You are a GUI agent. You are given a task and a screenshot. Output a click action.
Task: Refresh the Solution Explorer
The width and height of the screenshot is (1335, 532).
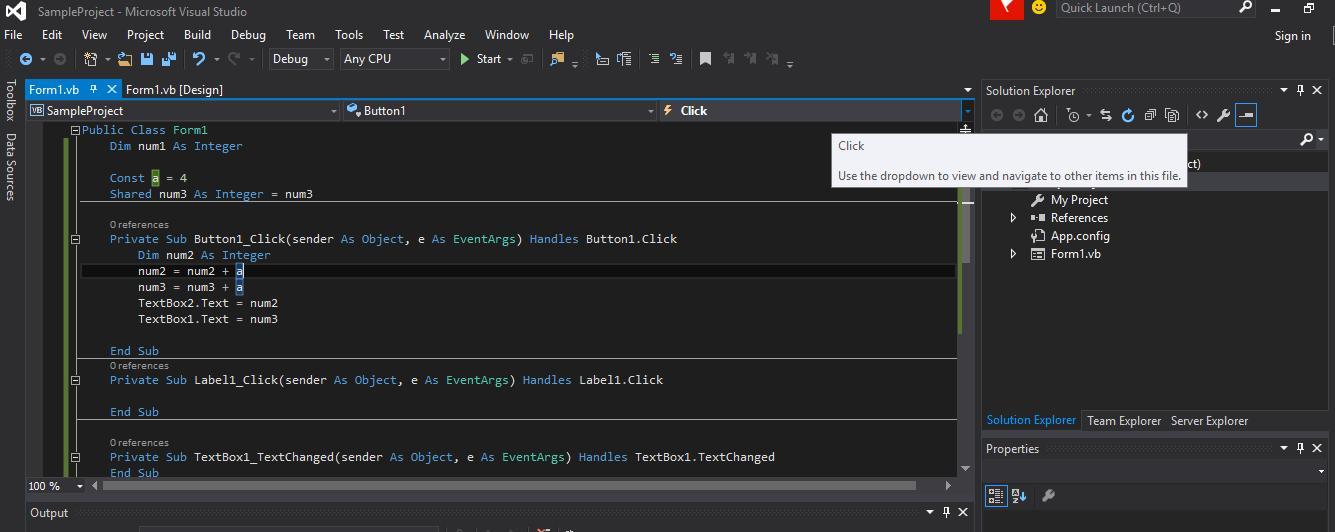coord(1128,116)
